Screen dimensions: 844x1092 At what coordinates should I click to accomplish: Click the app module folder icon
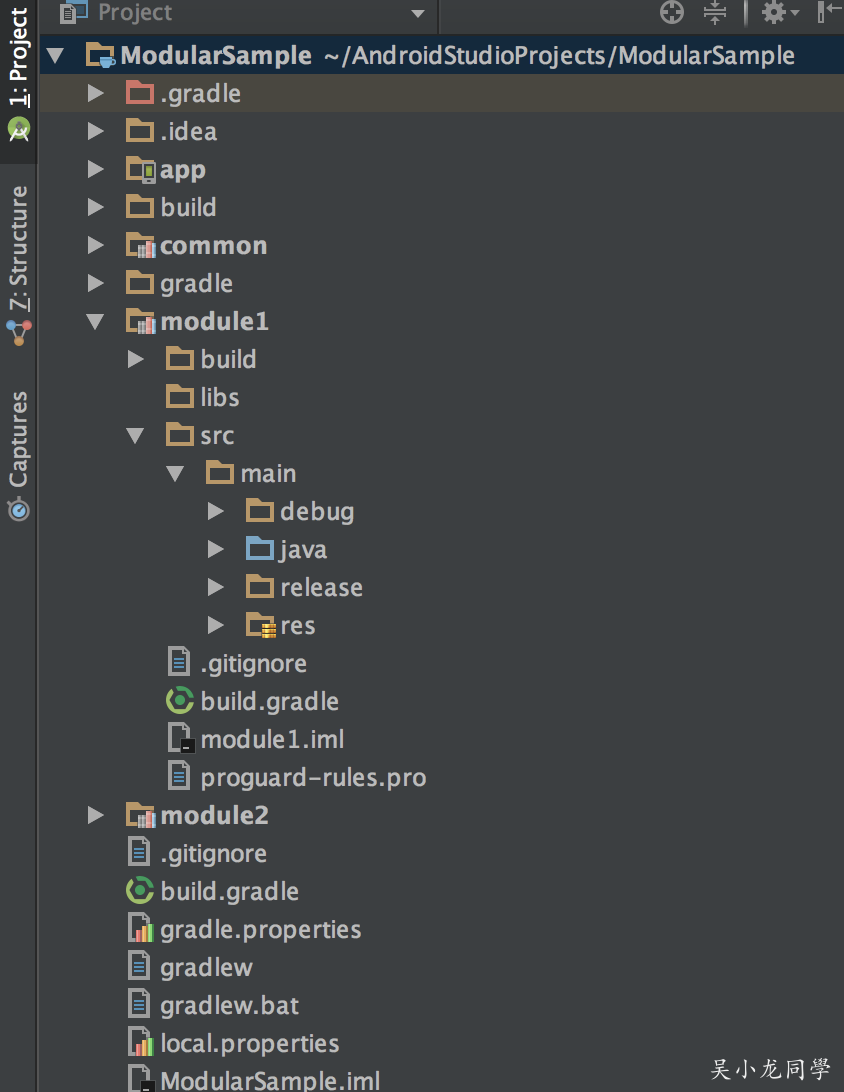click(141, 169)
